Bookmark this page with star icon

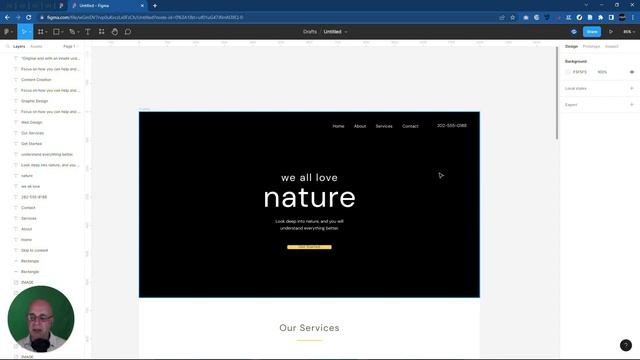[513, 18]
